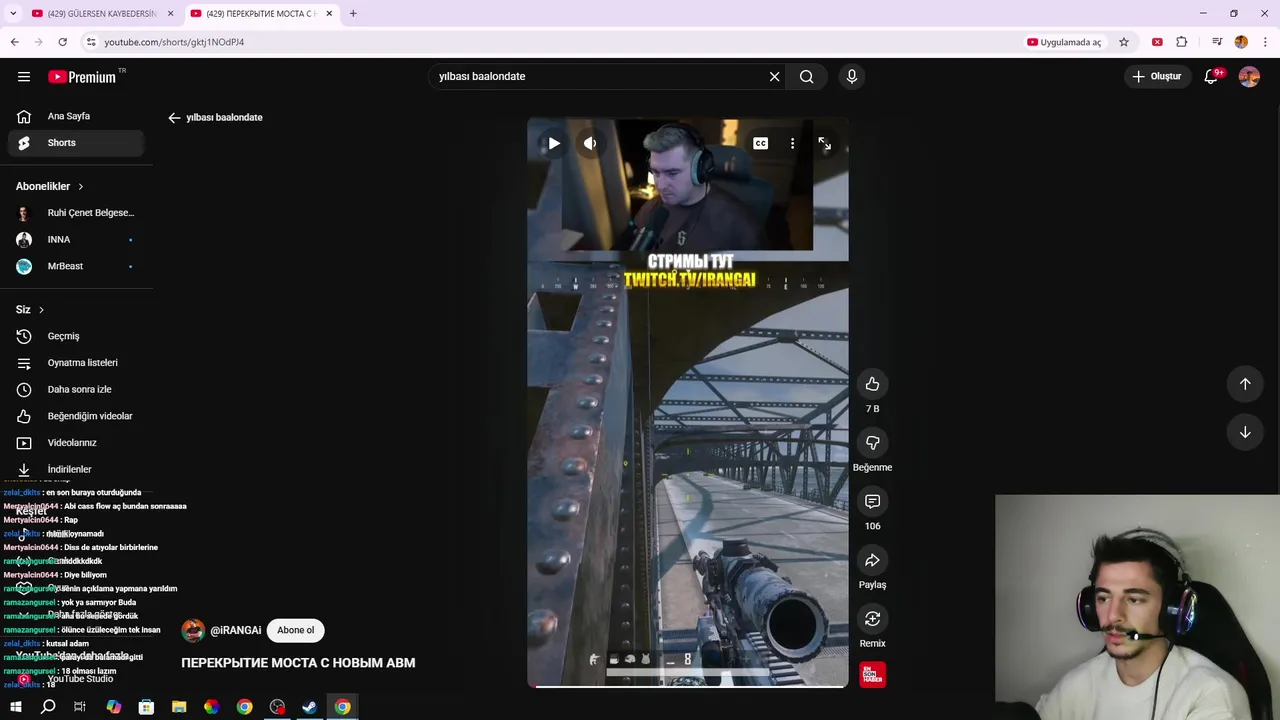Open Daha sonra izle list
This screenshot has height=720, width=1280.
(x=76, y=389)
